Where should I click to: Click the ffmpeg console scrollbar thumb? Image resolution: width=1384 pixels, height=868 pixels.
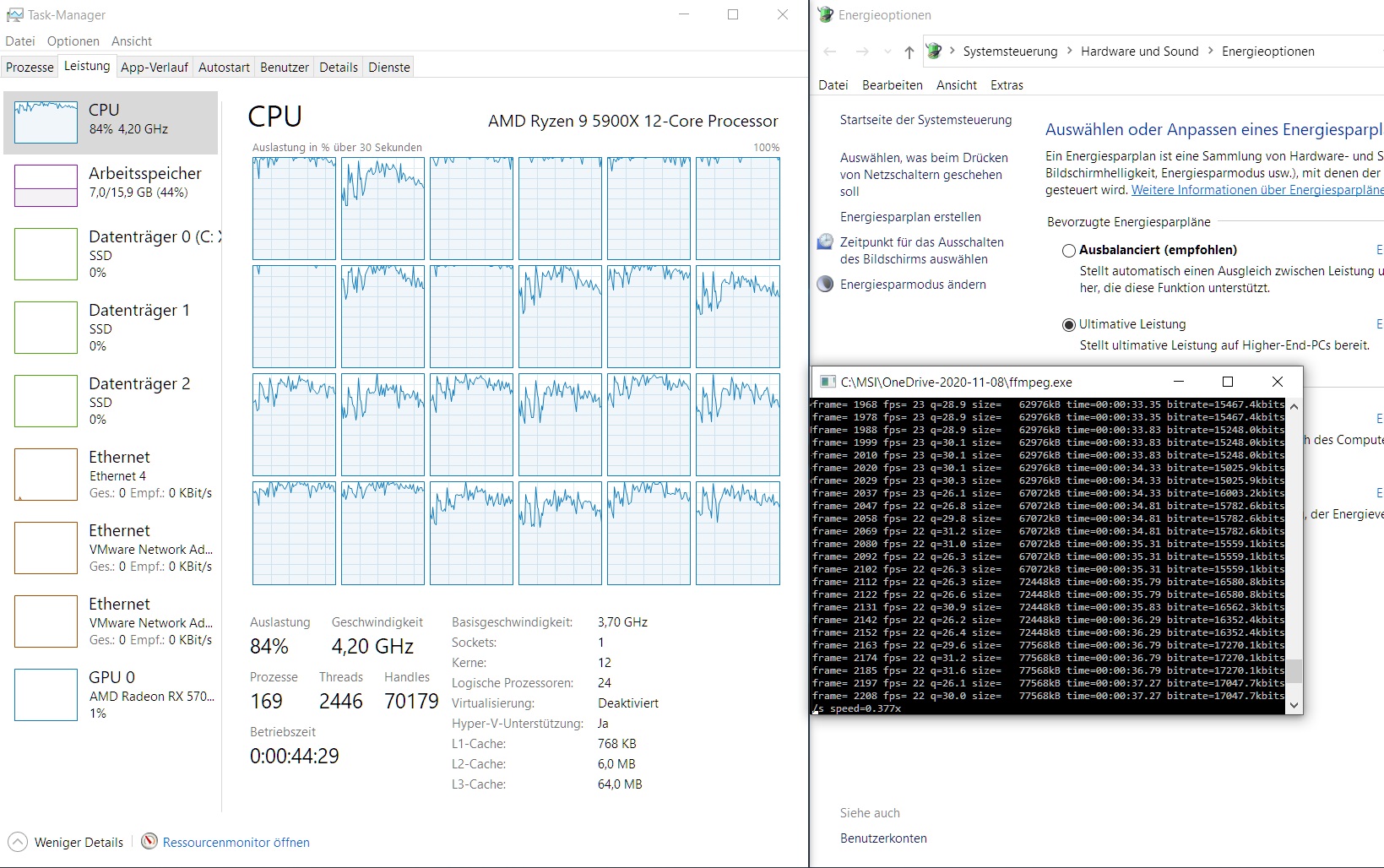click(x=1294, y=670)
